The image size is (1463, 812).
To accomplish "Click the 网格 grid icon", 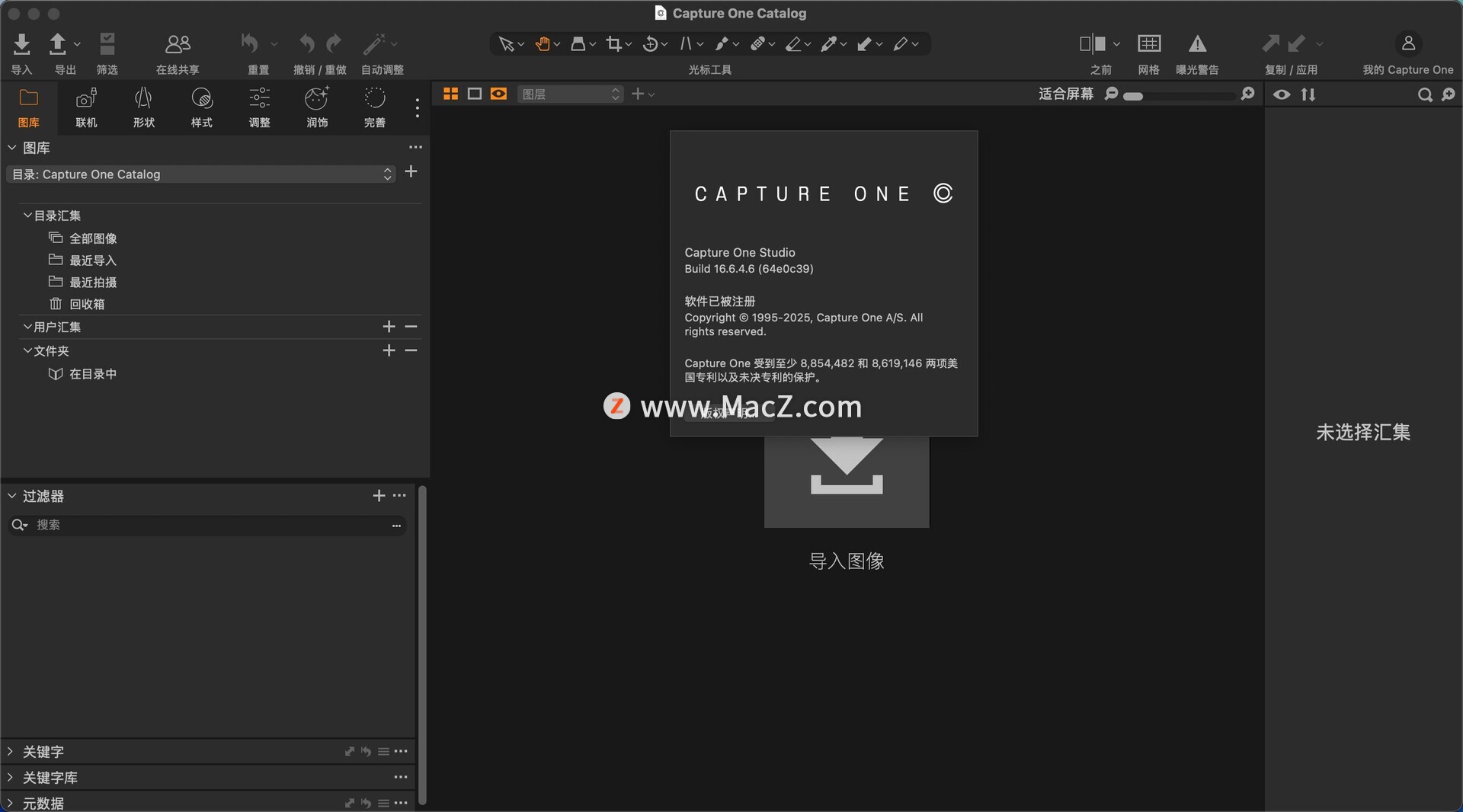I will pyautogui.click(x=1149, y=43).
